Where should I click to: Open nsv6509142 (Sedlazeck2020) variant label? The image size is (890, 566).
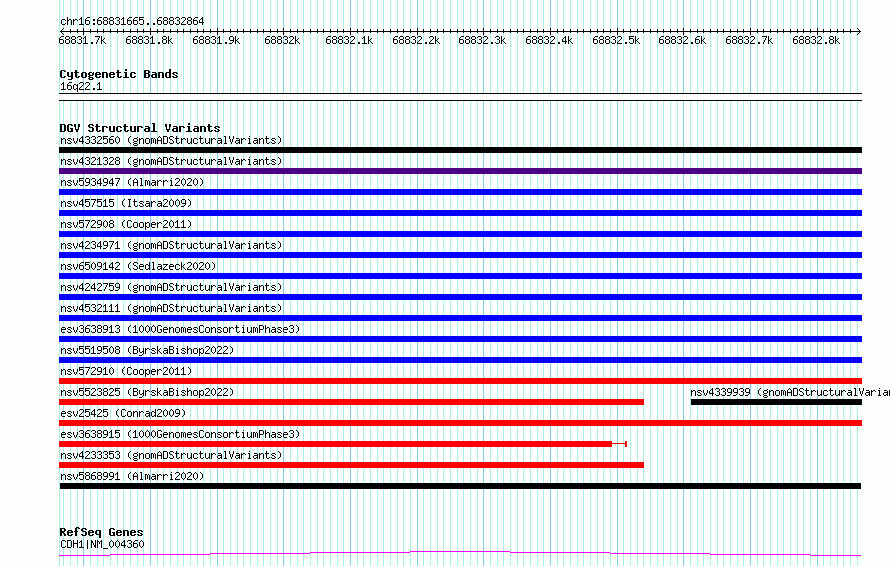pos(138,266)
